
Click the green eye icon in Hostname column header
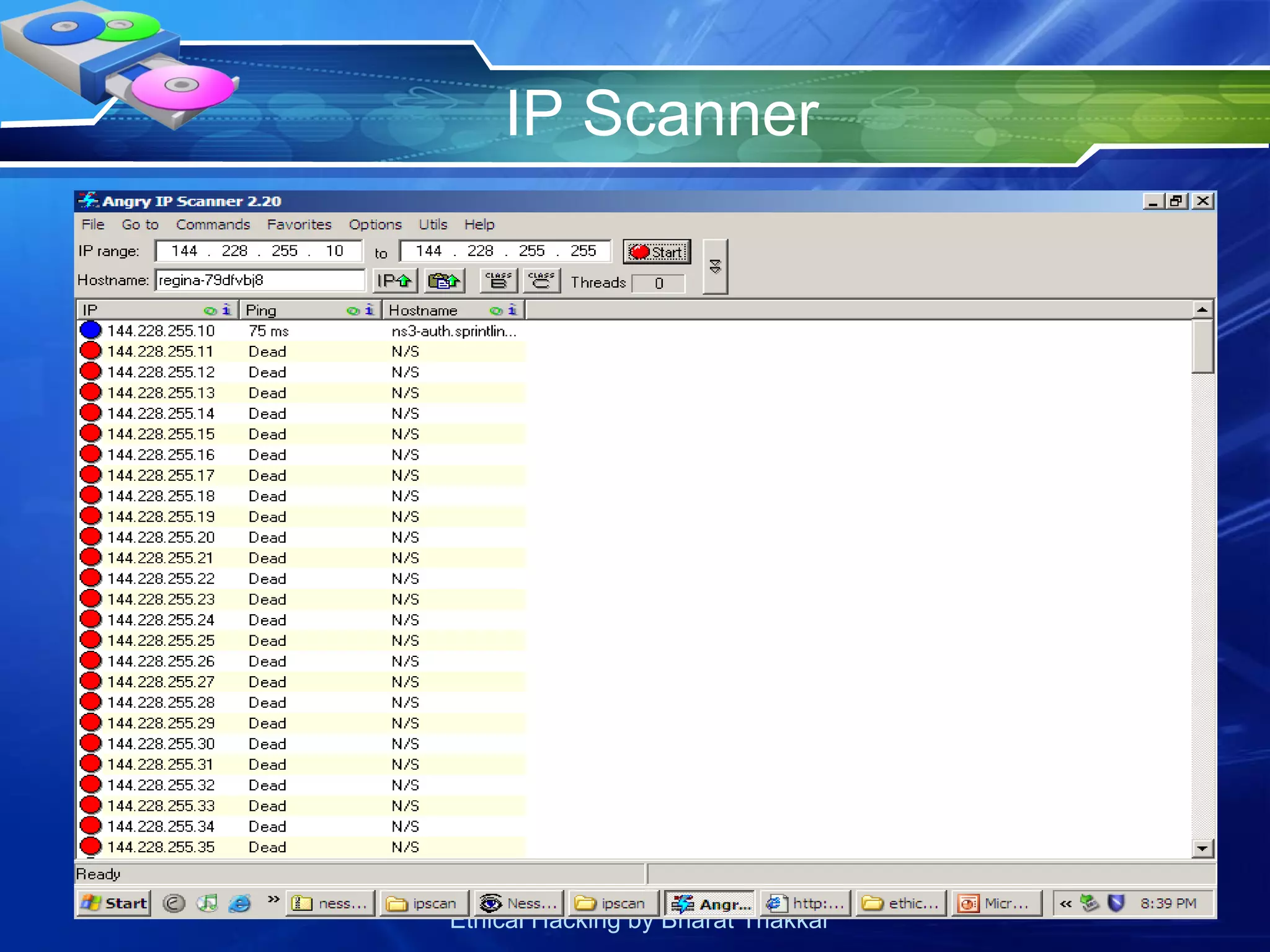(x=495, y=311)
